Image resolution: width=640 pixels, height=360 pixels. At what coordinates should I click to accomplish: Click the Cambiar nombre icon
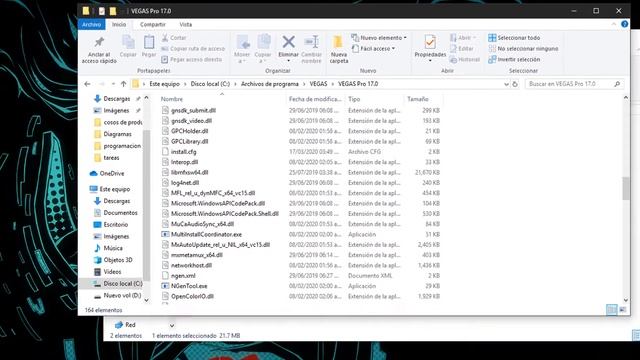311,42
